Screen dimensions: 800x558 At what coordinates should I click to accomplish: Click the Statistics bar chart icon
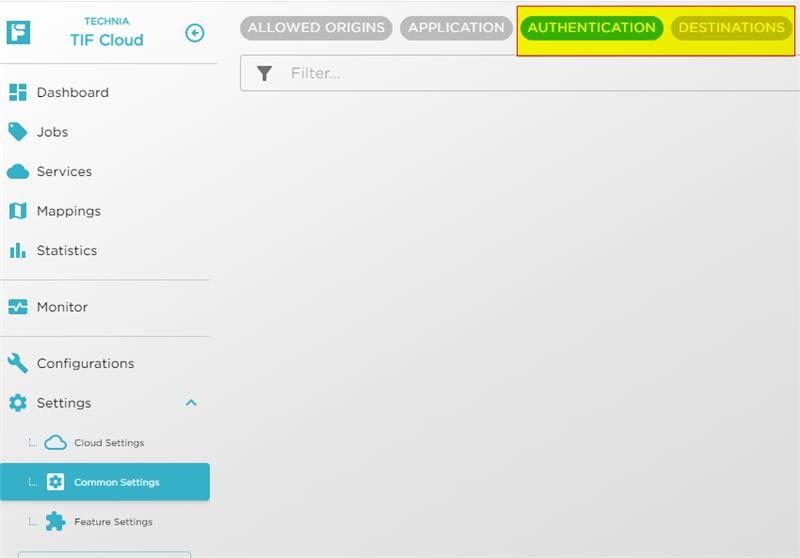(18, 251)
